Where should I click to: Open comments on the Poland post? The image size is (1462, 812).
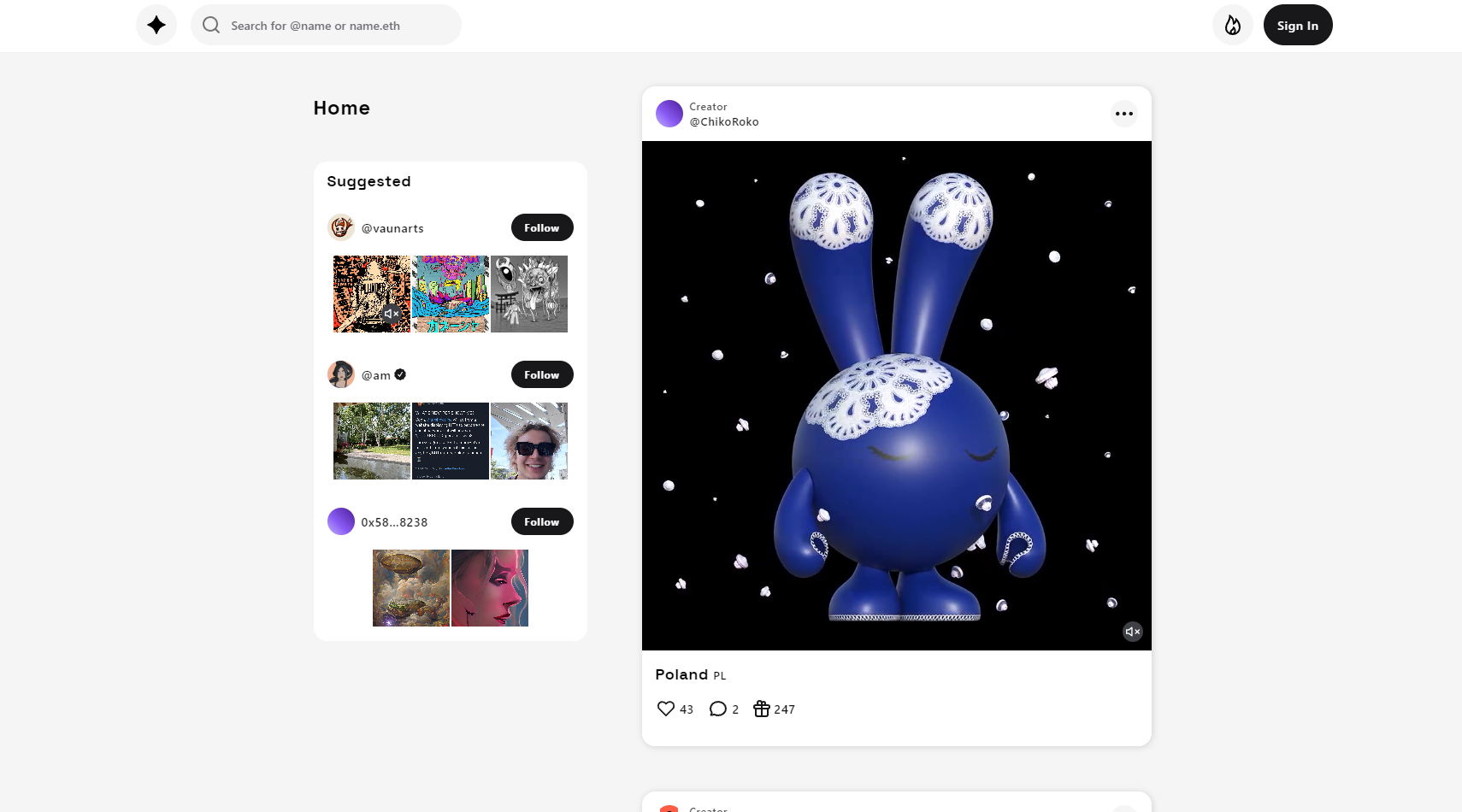(718, 709)
